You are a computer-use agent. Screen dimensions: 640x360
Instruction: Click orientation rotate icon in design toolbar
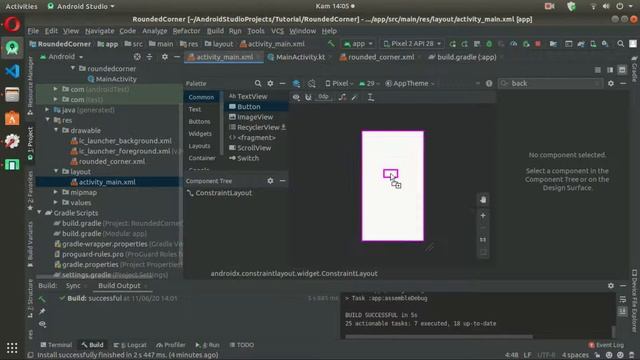[x=312, y=83]
